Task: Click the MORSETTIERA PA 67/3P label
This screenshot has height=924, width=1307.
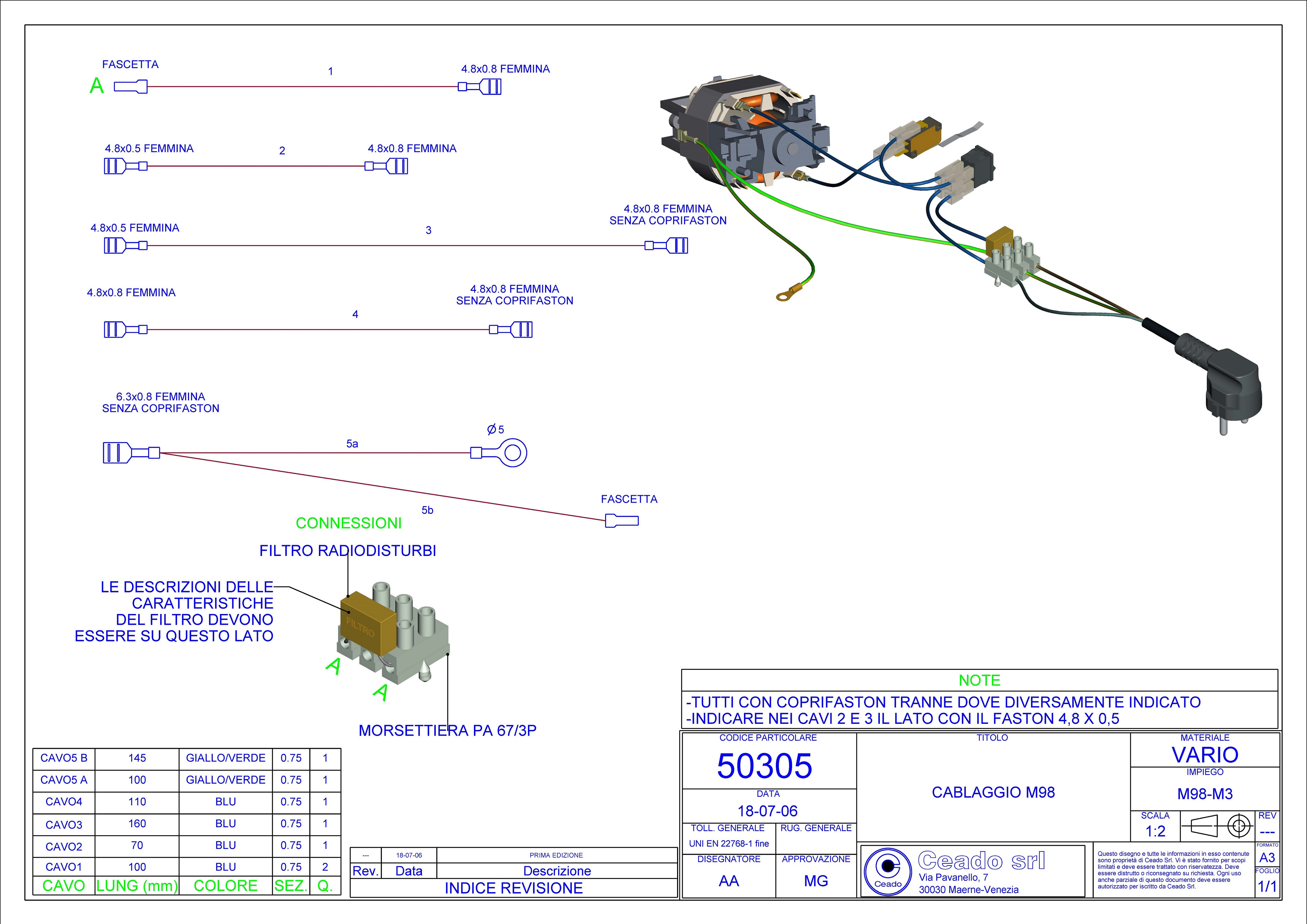Action: click(x=447, y=730)
